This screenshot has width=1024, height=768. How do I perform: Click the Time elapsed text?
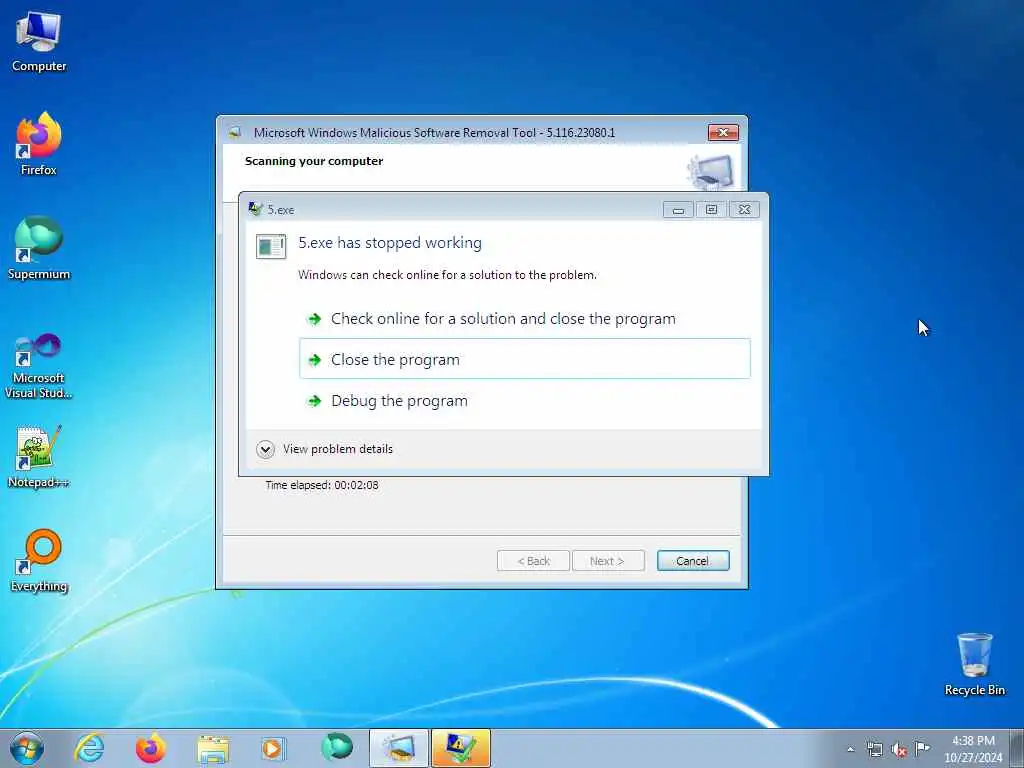321,485
